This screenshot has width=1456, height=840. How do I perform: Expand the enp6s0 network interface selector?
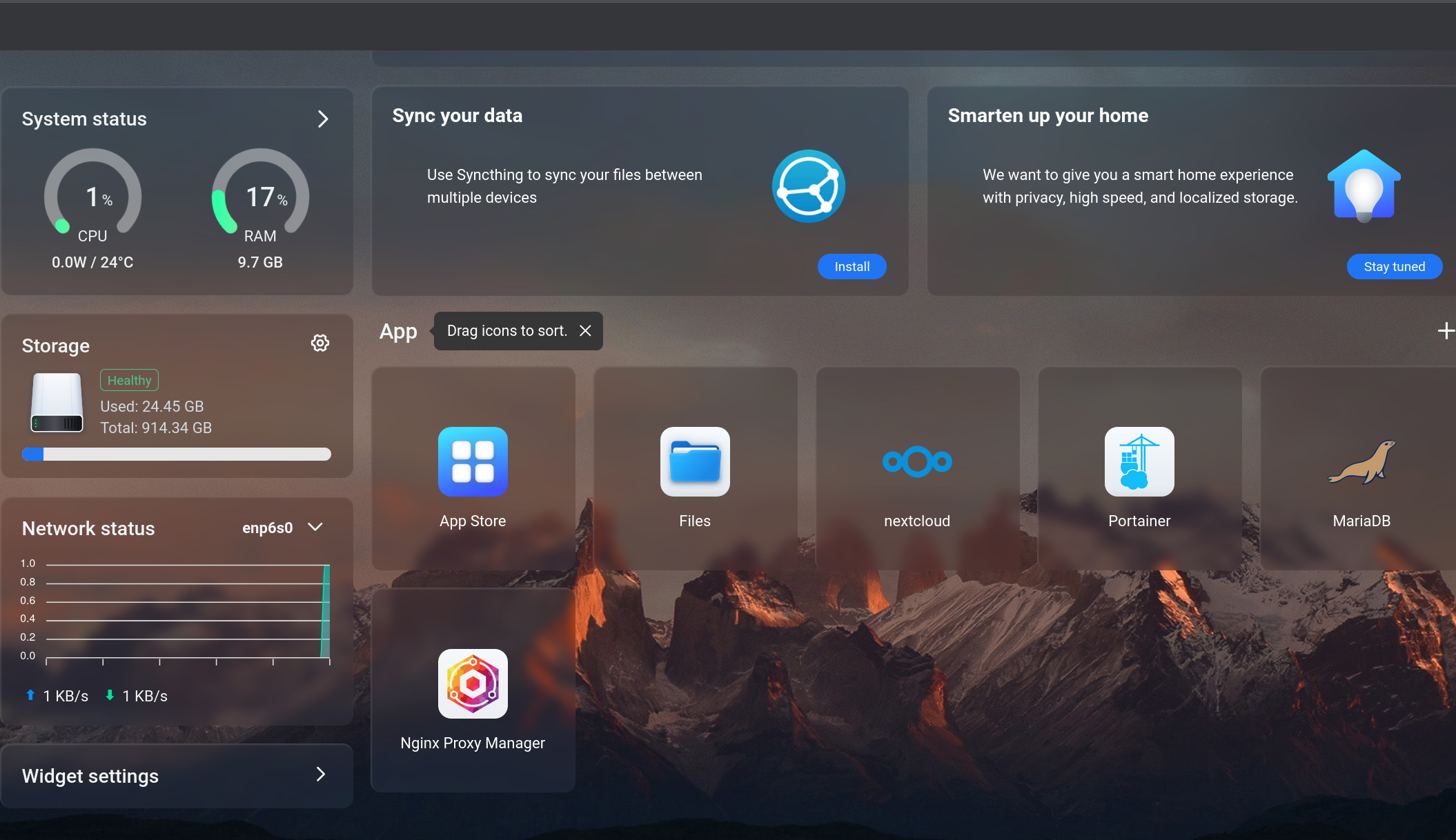(x=315, y=528)
